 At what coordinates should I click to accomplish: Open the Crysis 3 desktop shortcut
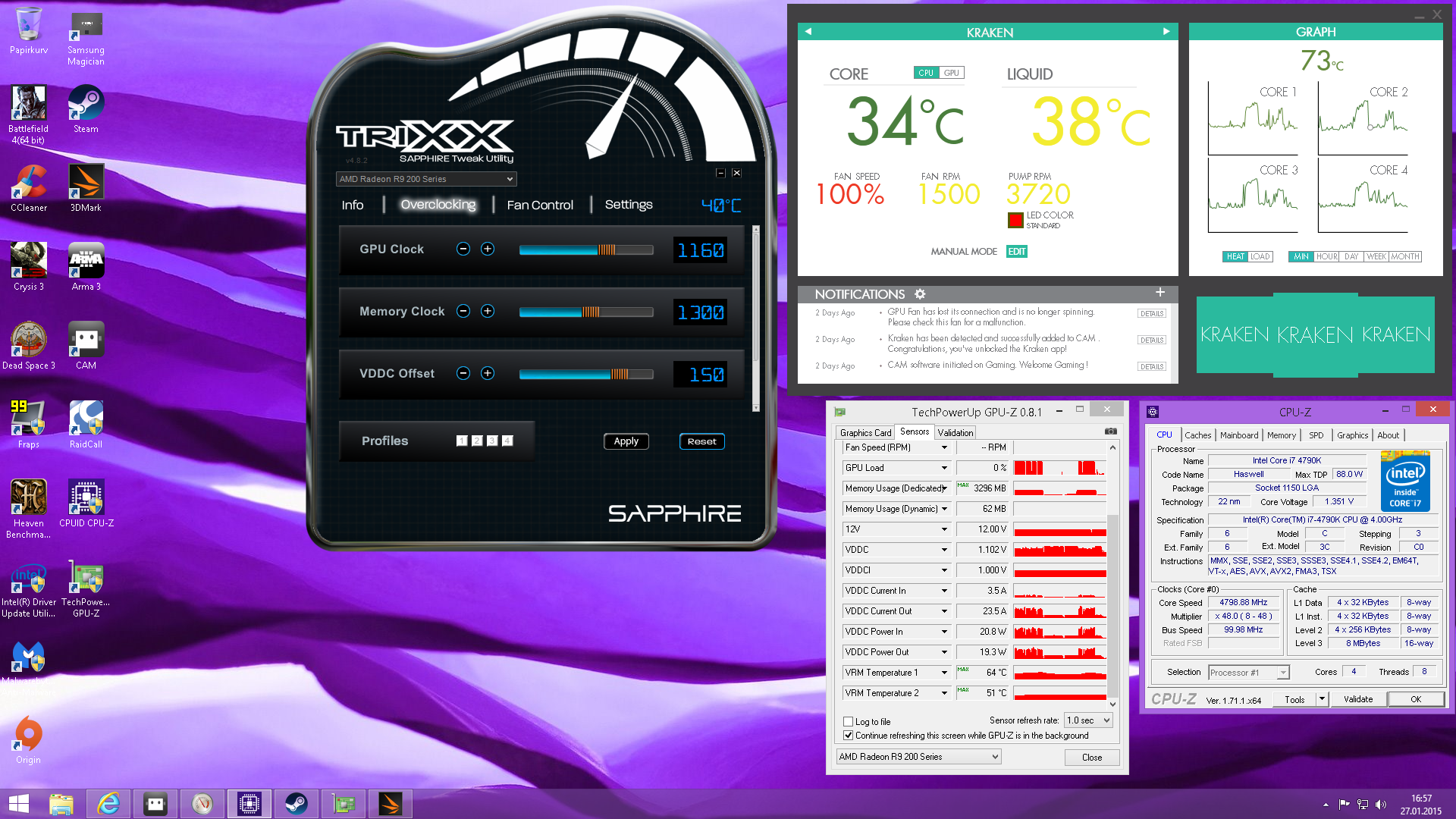28,267
